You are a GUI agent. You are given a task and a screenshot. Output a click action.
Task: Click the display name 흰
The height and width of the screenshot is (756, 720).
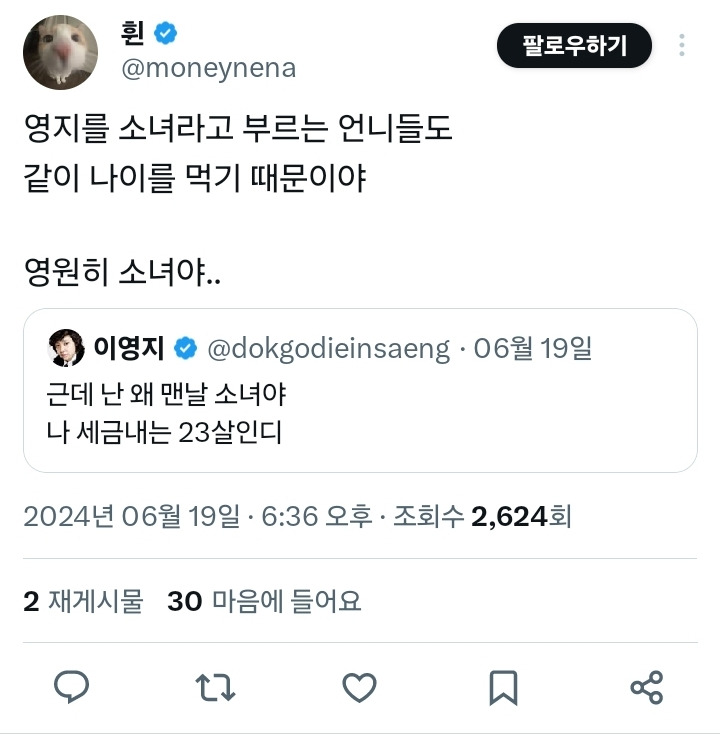click(133, 33)
